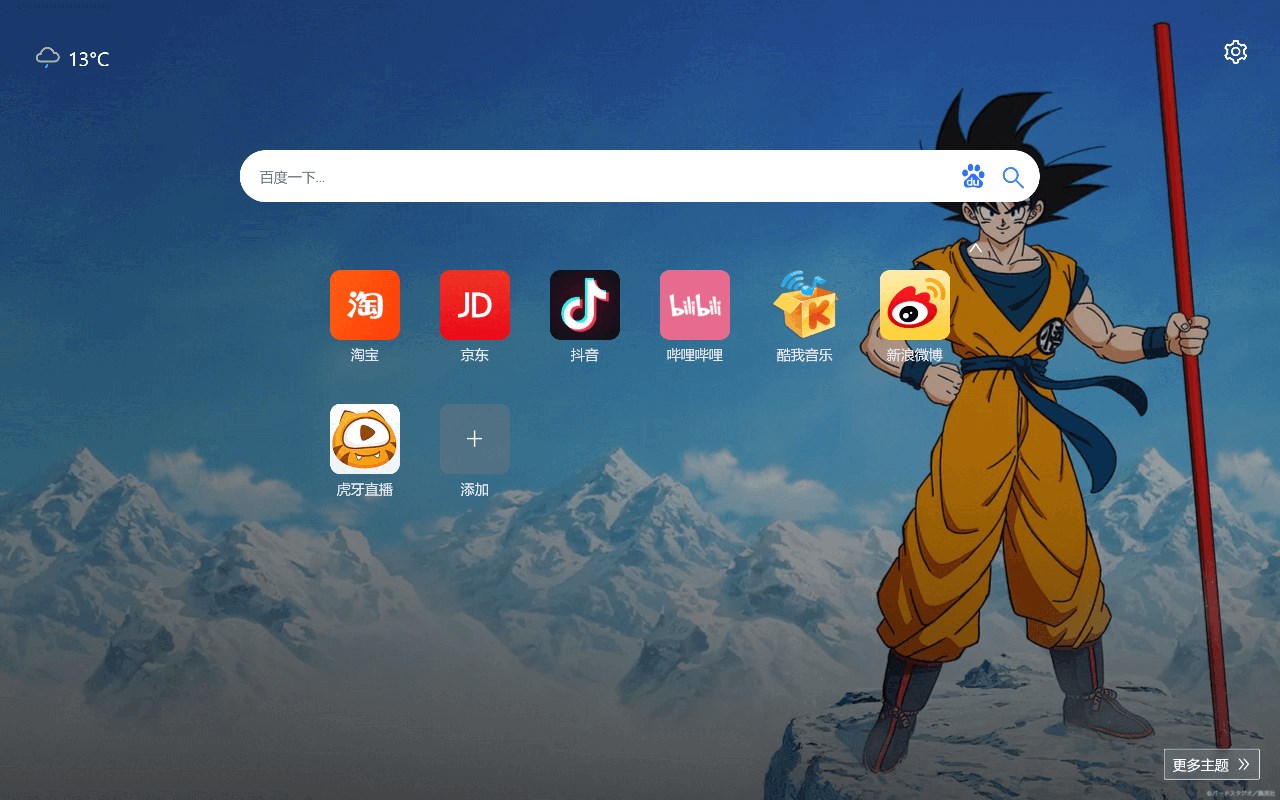
Task: Click the 酷我音乐 label text
Action: [x=805, y=355]
